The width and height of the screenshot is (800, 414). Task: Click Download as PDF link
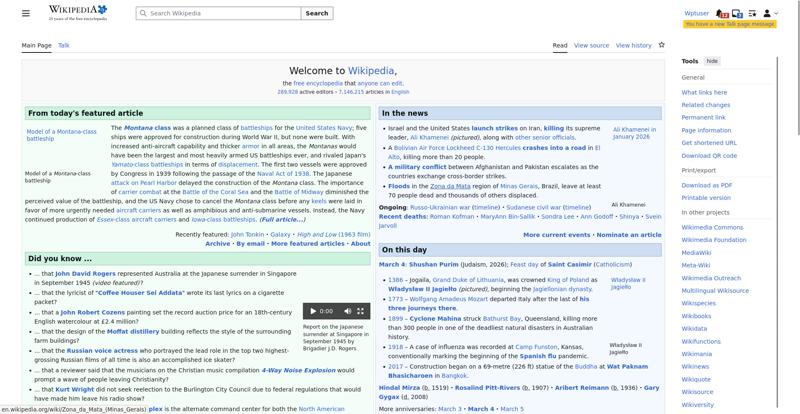(706, 185)
